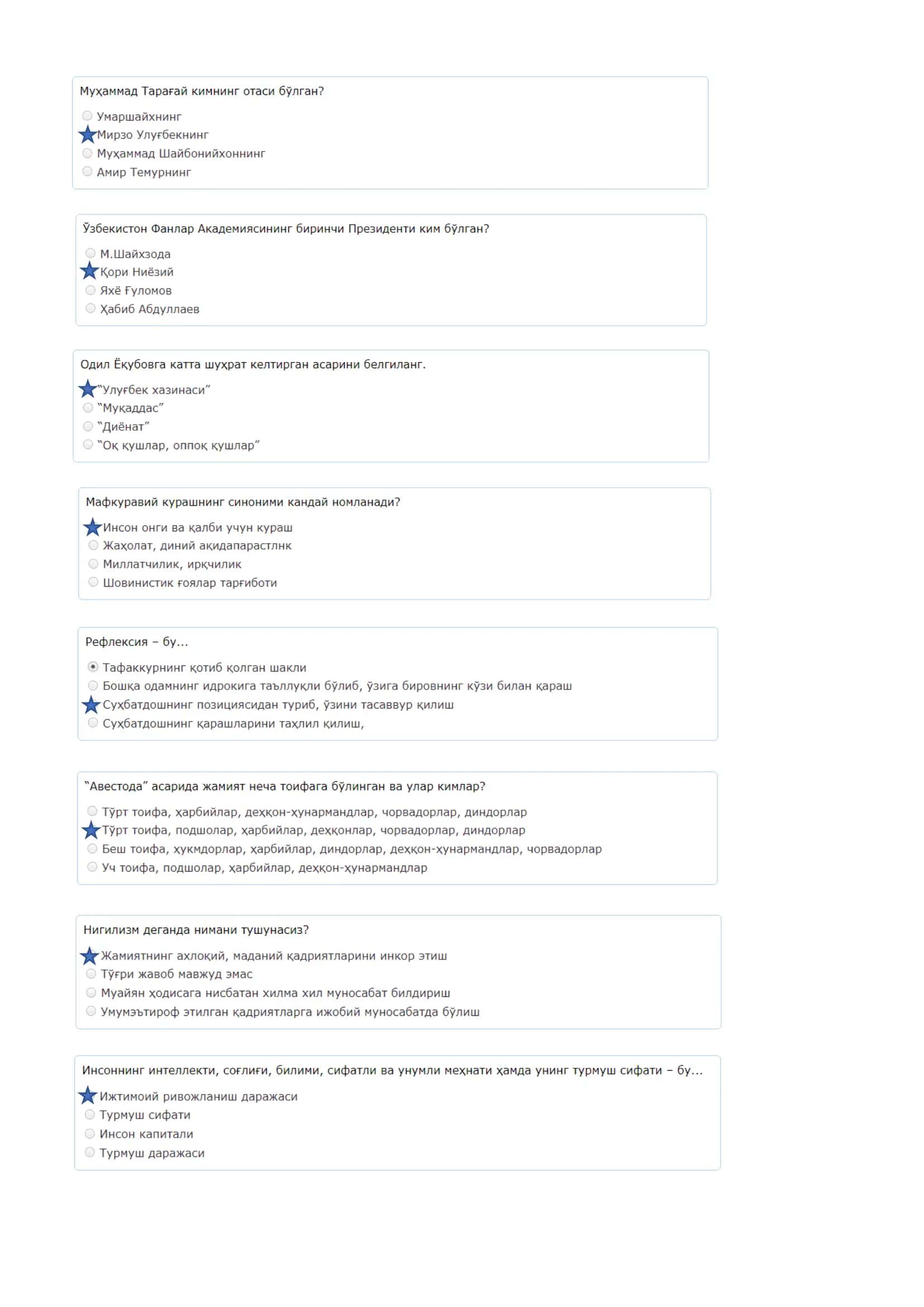Click the star beside Мирзо Улуғбекнинг
The width and height of the screenshot is (924, 1307).
(87, 135)
